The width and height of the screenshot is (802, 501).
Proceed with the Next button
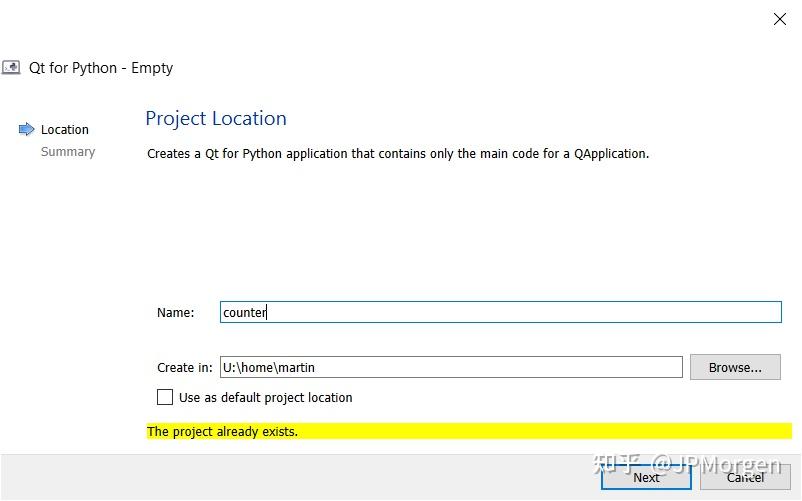646,477
